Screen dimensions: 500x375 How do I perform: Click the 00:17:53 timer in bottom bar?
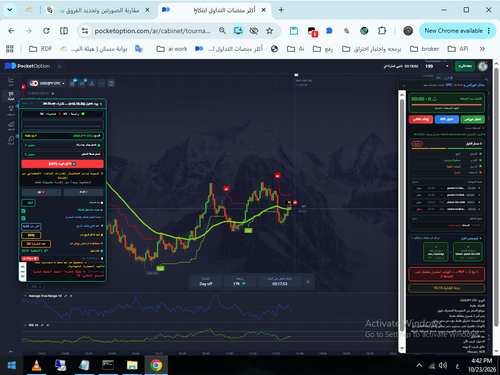[x=279, y=282]
